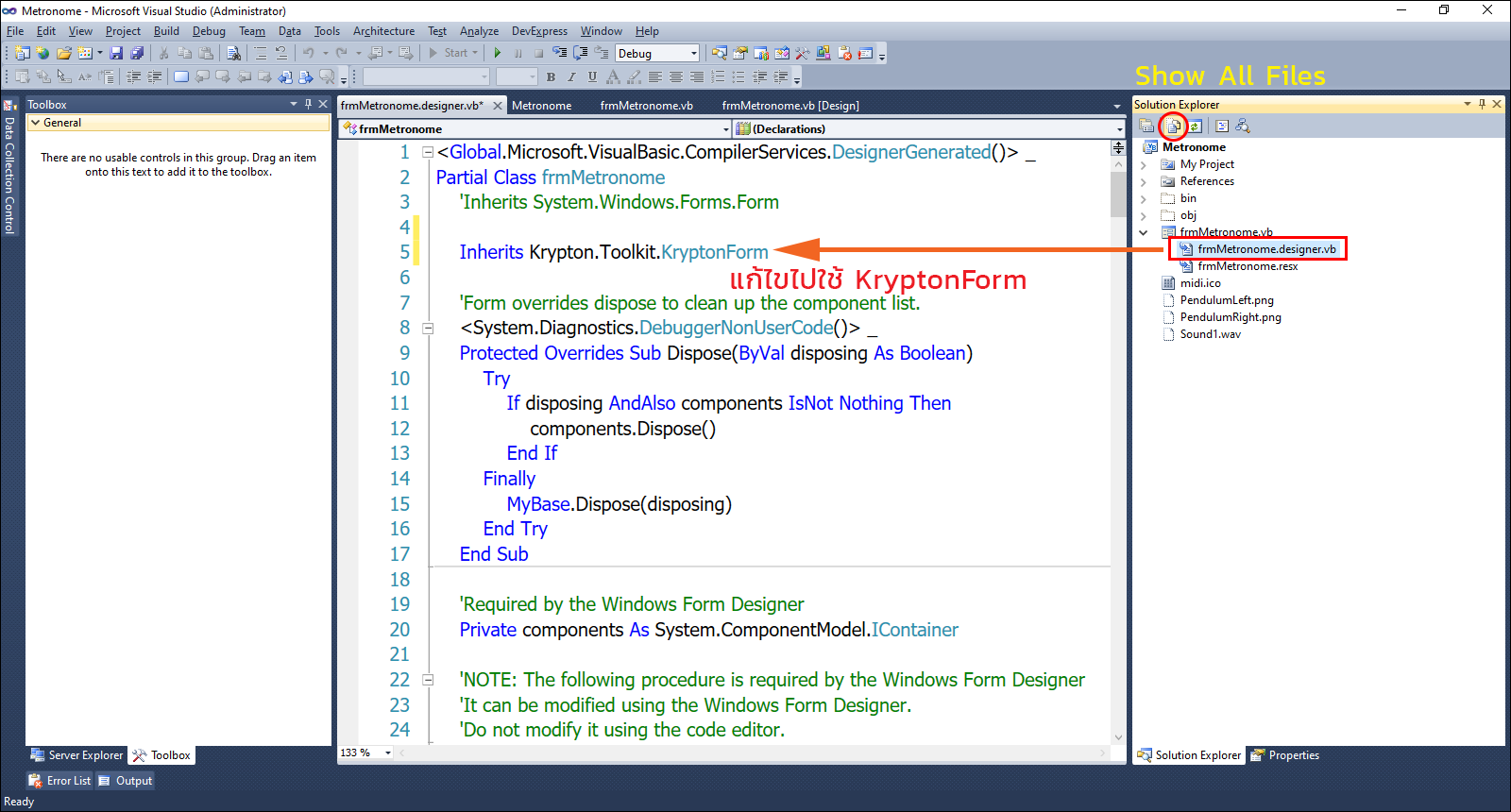Screen dimensions: 1511x812
Task: Open the Architecture menu
Action: (383, 31)
